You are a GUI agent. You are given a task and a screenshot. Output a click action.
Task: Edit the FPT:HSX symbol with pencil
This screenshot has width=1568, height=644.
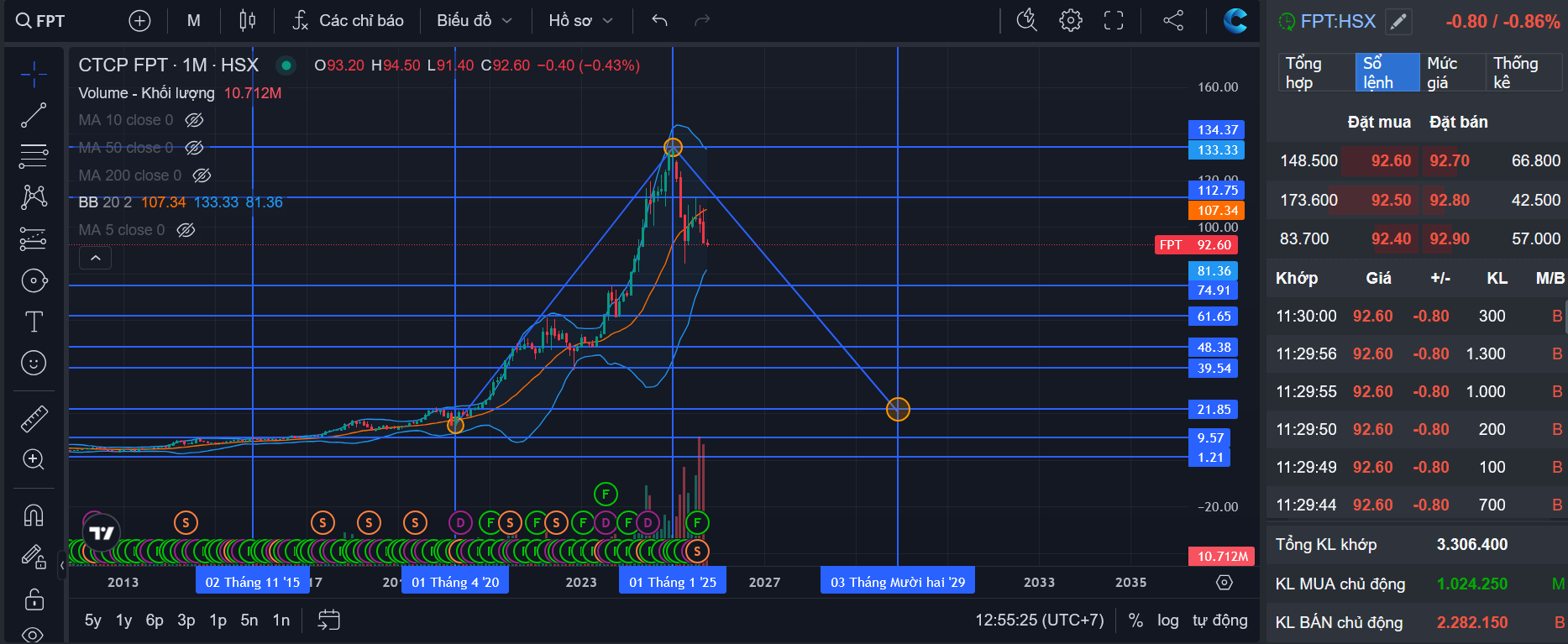click(1398, 22)
